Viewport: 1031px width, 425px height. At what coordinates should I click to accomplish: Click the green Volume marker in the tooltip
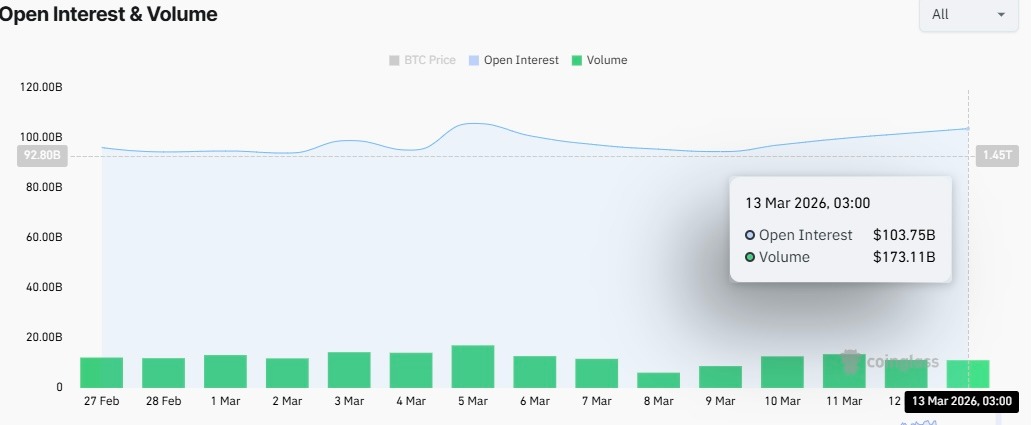click(750, 257)
